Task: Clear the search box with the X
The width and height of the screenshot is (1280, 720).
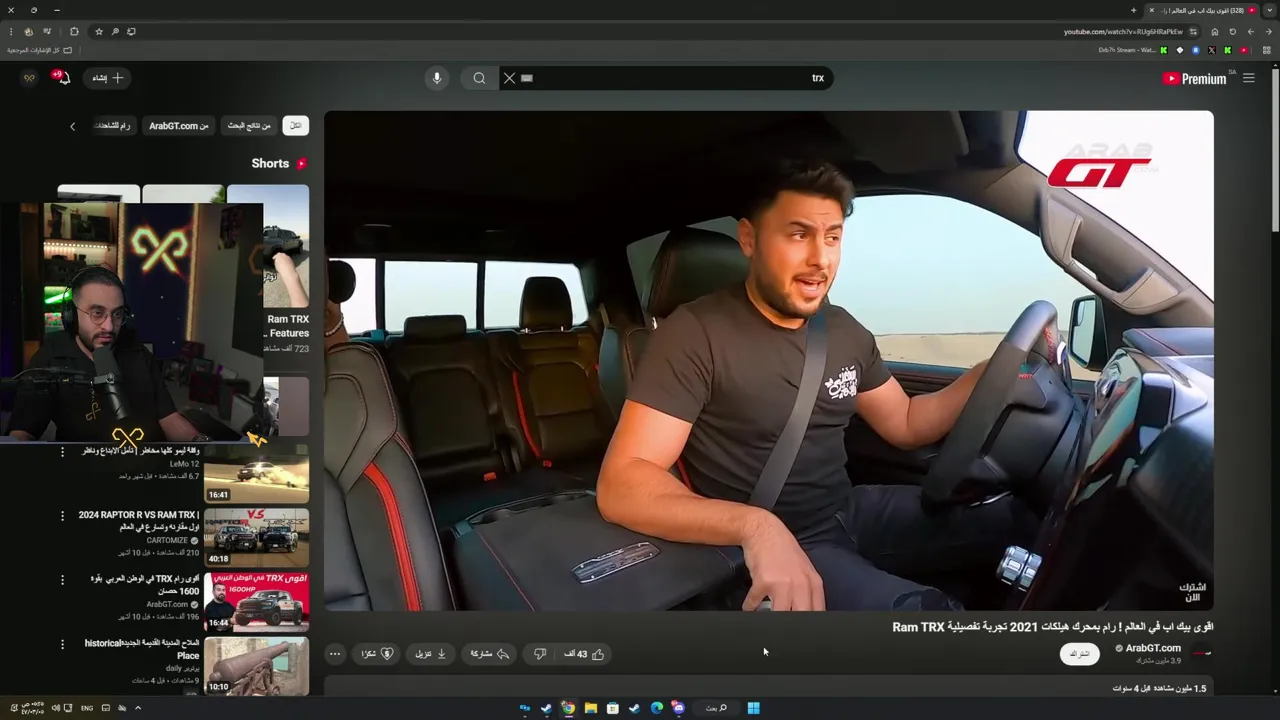Action: [509, 78]
